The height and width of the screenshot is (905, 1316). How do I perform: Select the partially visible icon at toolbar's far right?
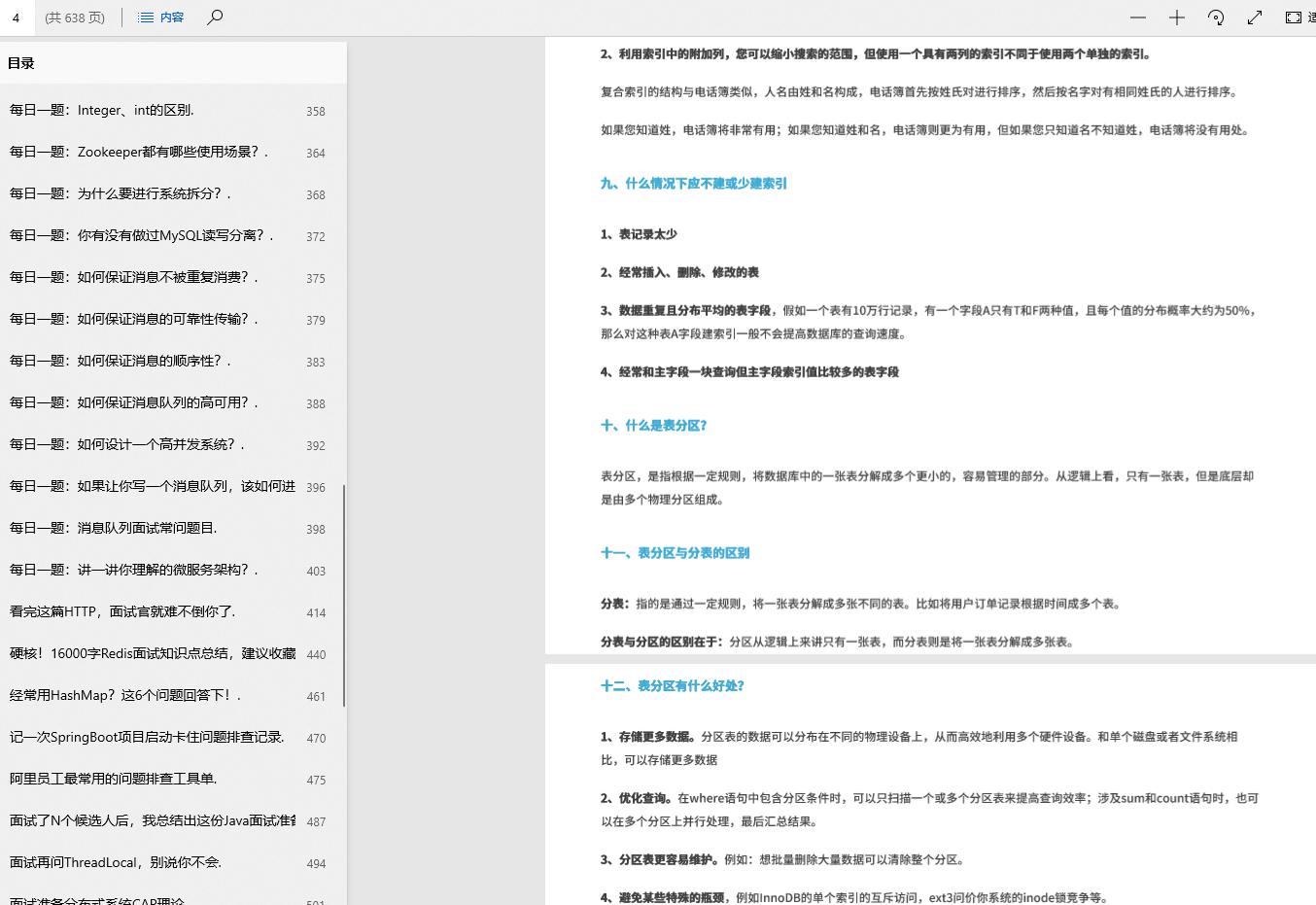point(1311,17)
